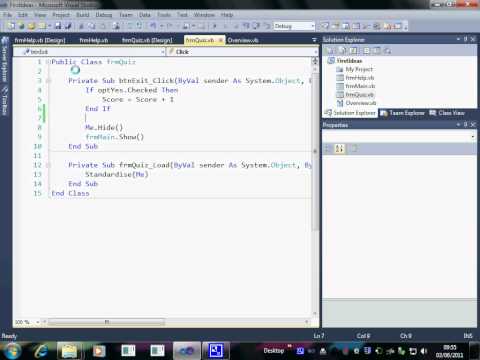The height and width of the screenshot is (360, 480).
Task: Open the Debug configuration dropdown
Action: coord(313,26)
